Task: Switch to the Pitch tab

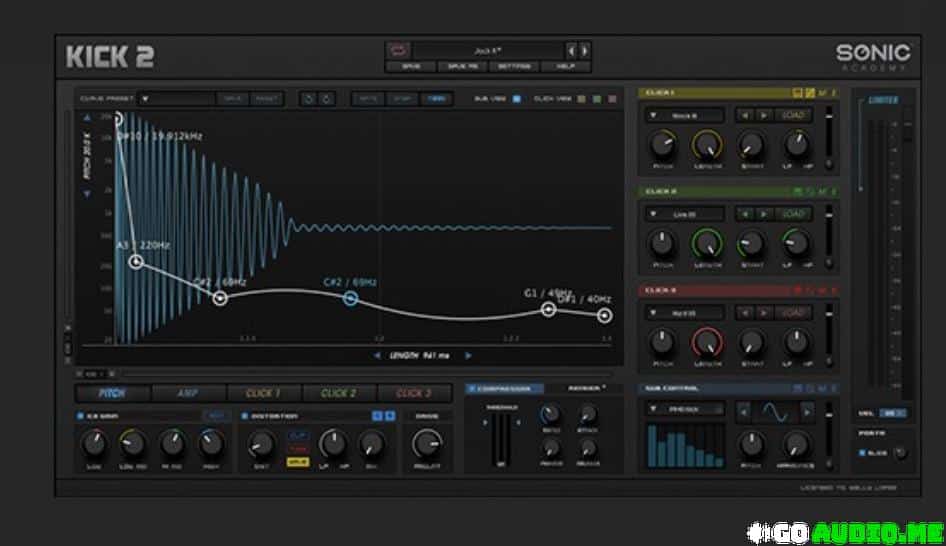Action: [112, 393]
